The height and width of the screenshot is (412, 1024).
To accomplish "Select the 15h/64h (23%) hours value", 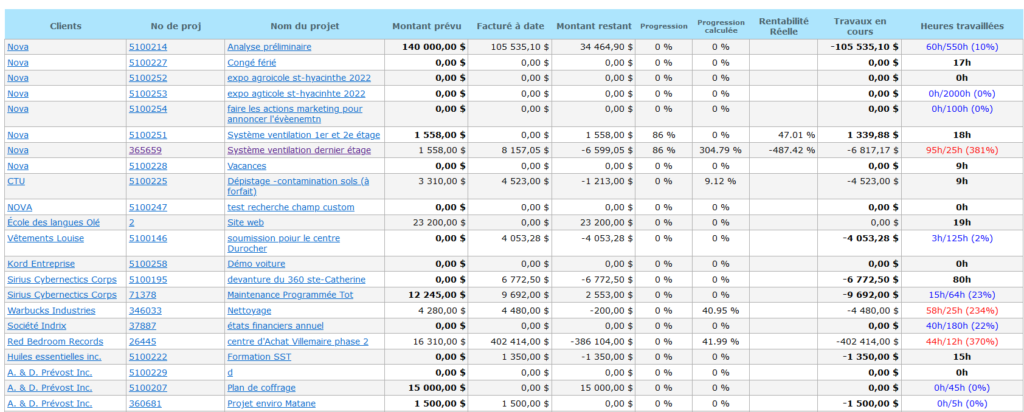I will 962,295.
